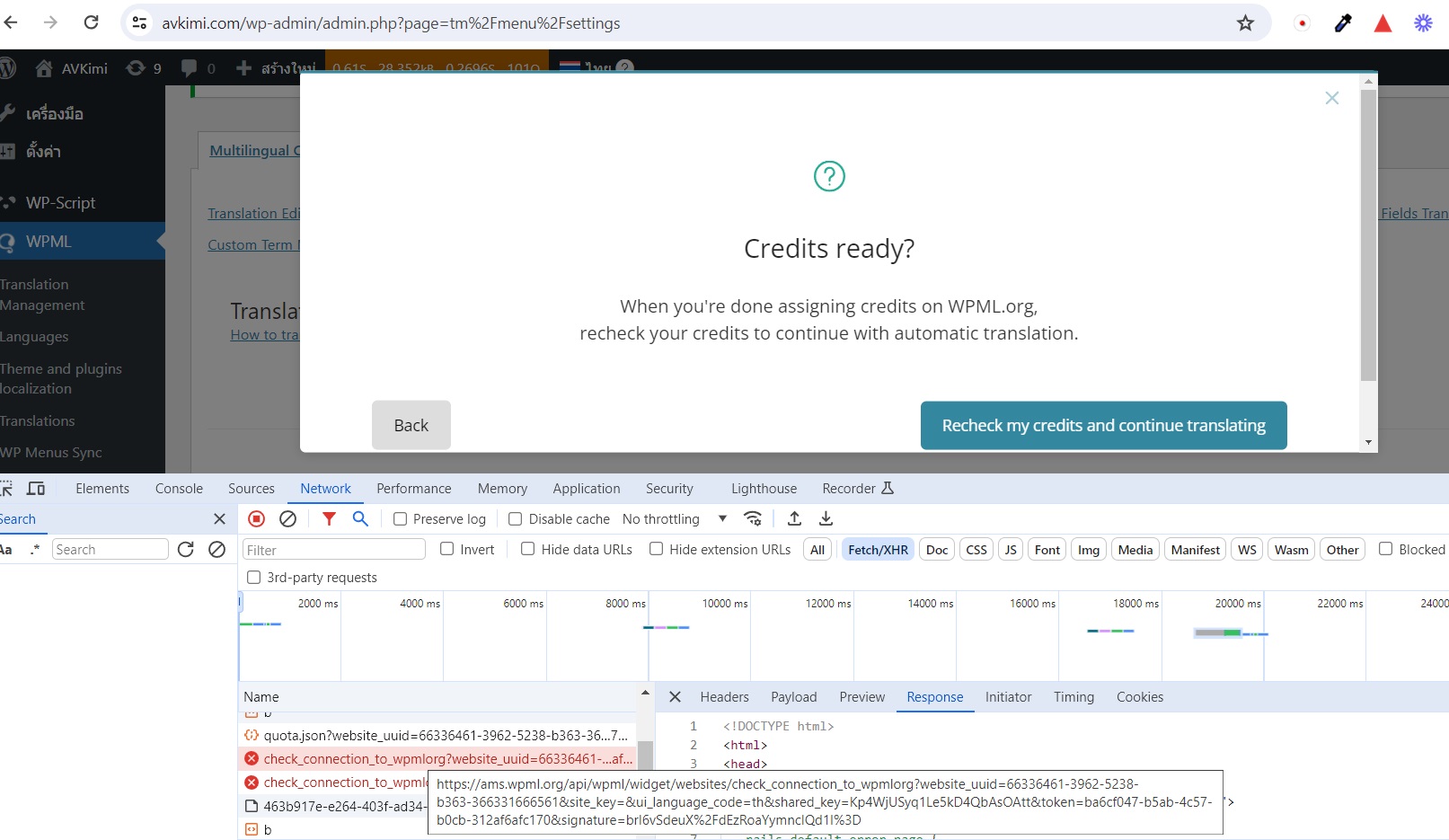The image size is (1449, 840).
Task: Toggle regular expression search option
Action: pyautogui.click(x=35, y=549)
